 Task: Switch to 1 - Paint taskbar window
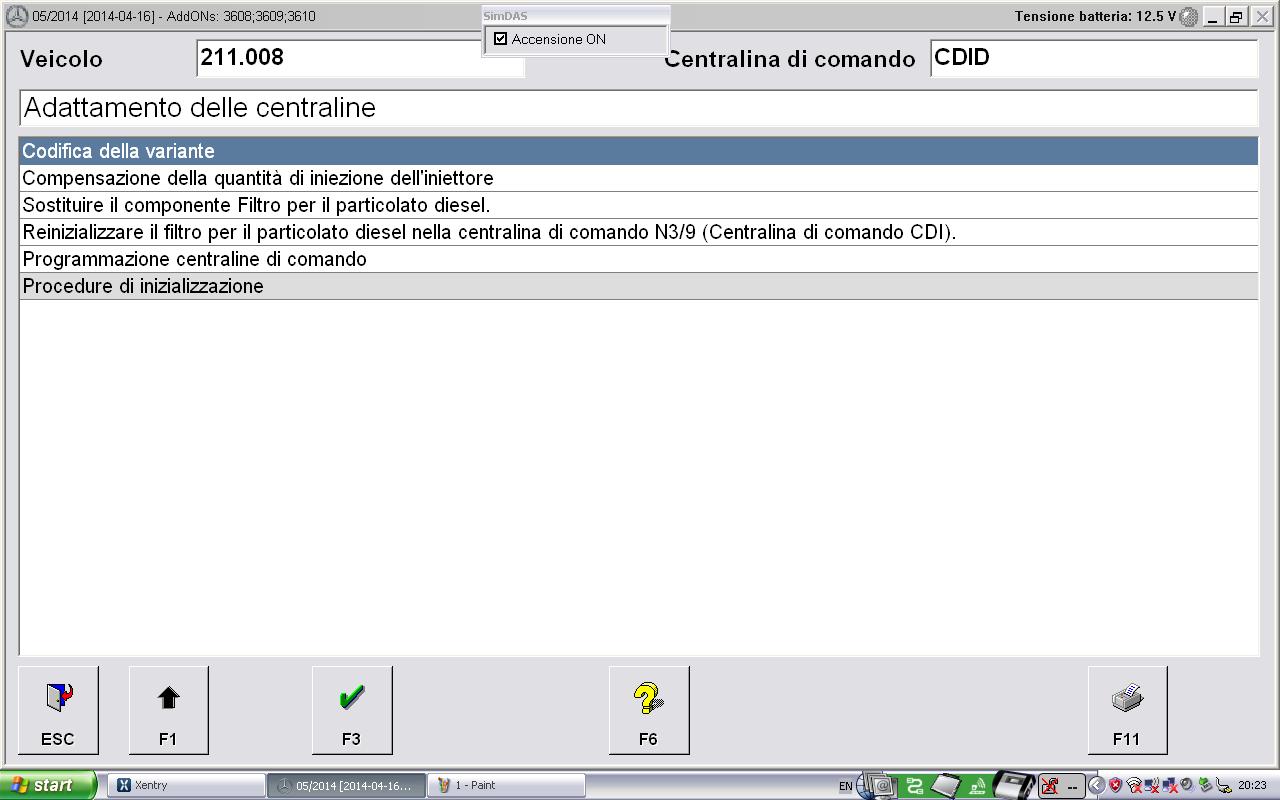tap(505, 786)
